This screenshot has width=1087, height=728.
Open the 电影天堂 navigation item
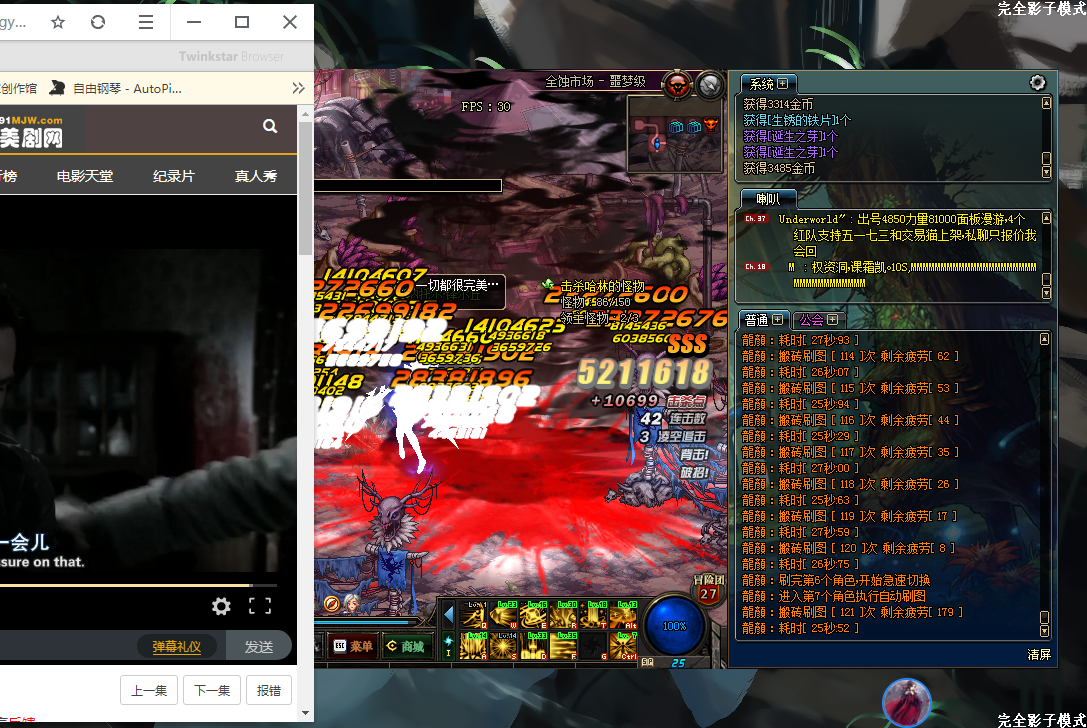pos(85,176)
